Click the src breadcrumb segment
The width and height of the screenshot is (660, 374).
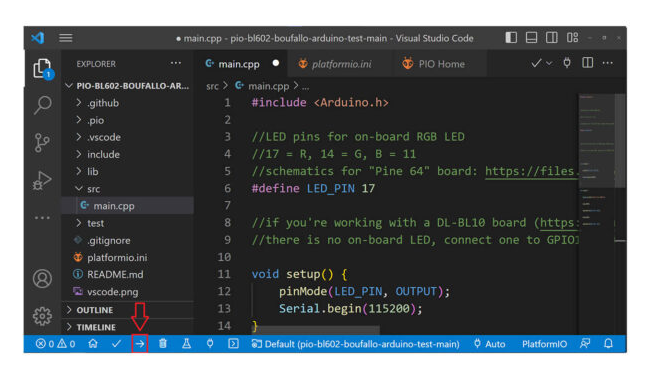(212, 86)
